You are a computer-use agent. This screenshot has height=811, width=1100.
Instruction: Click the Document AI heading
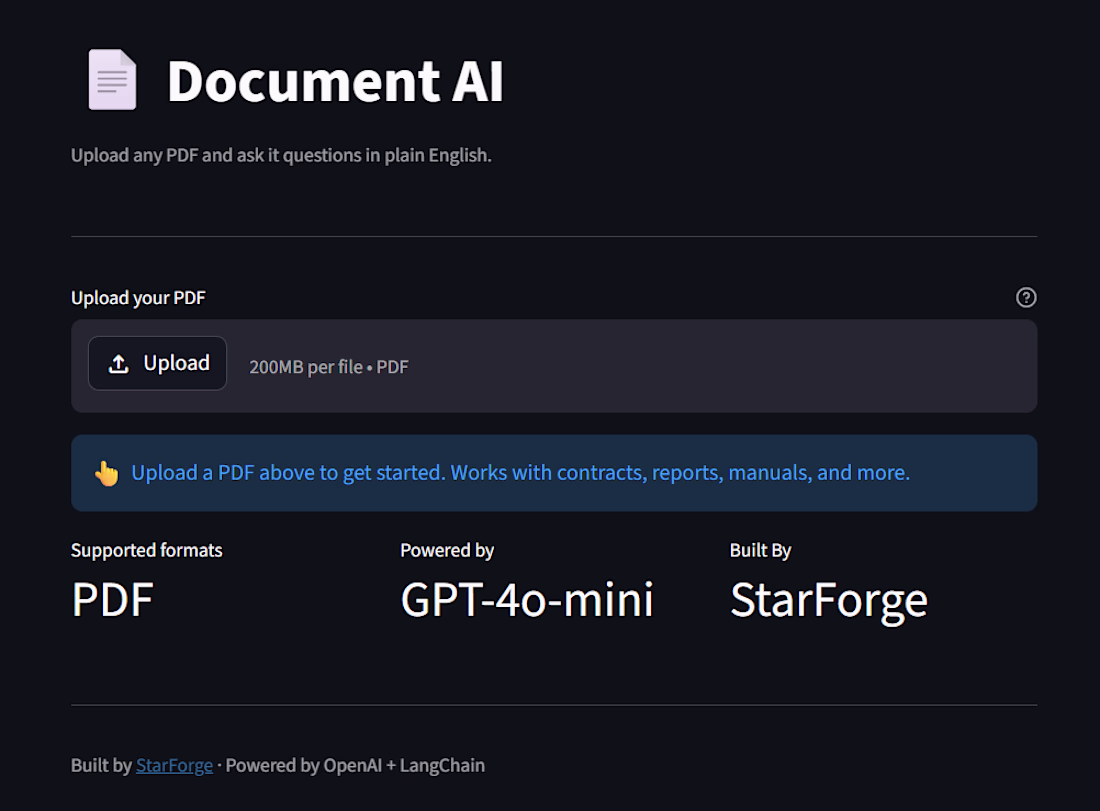tap(335, 81)
